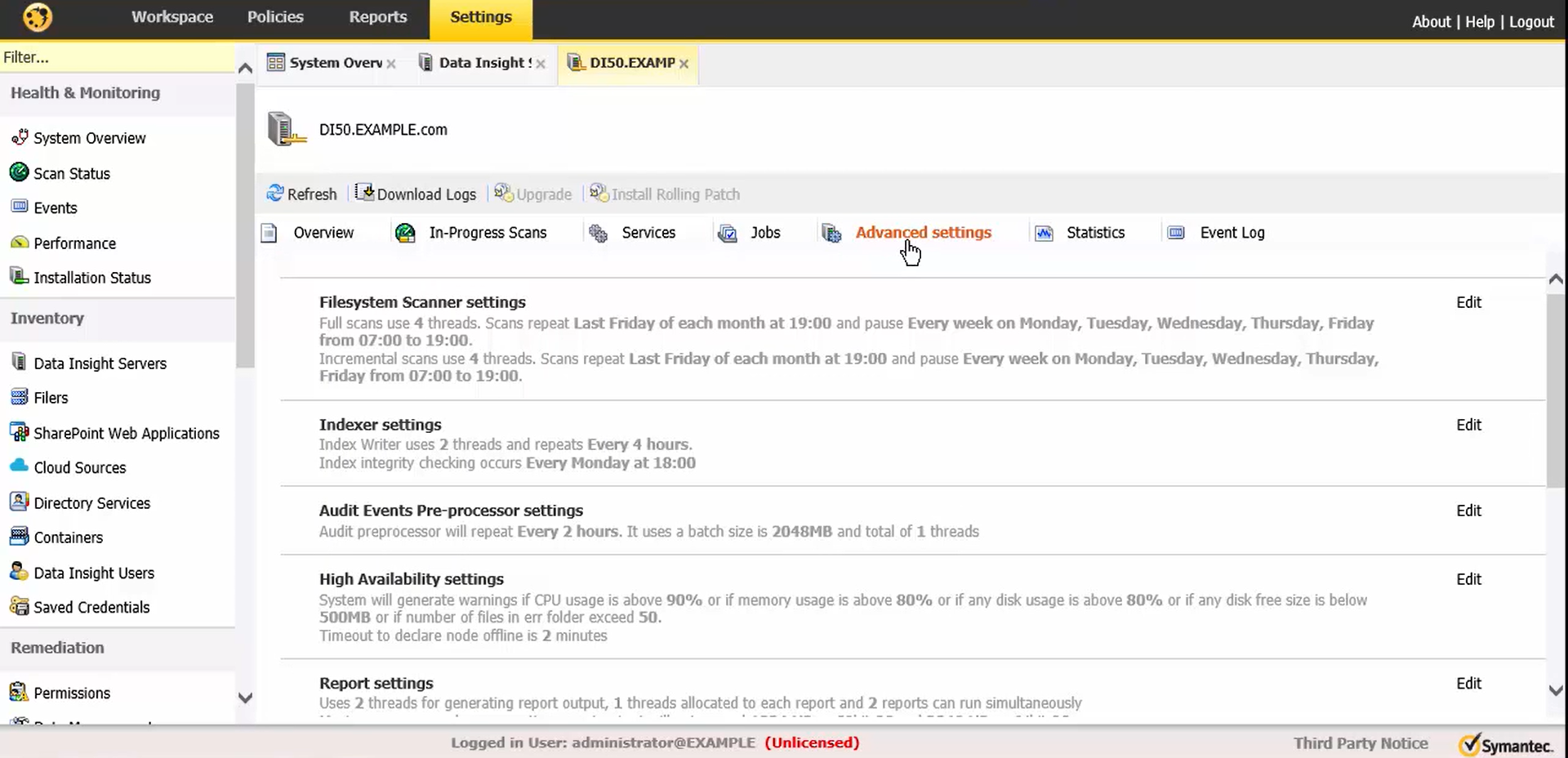Open the Policies menu
Screen dimensions: 1568x758
point(275,17)
